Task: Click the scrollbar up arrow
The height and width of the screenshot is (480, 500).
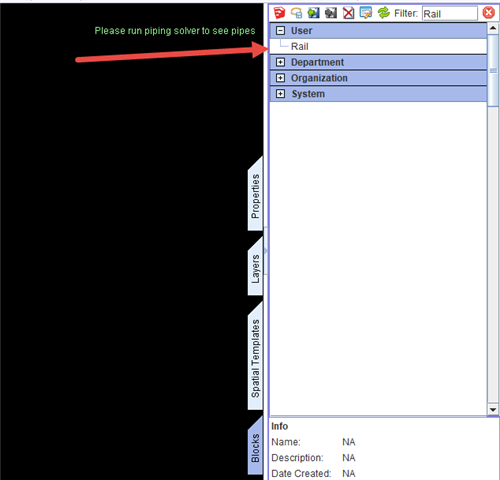Action: point(493,28)
